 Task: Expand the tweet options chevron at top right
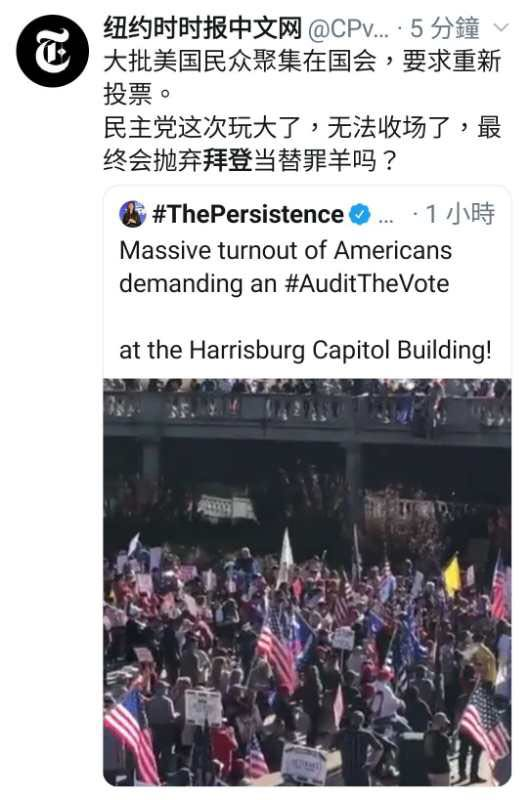(502, 28)
